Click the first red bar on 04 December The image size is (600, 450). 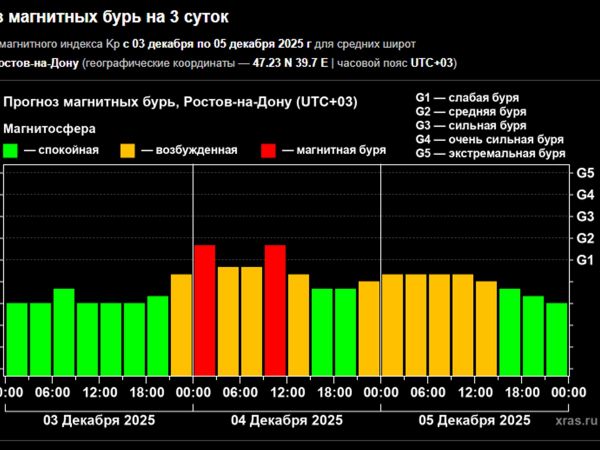click(204, 309)
